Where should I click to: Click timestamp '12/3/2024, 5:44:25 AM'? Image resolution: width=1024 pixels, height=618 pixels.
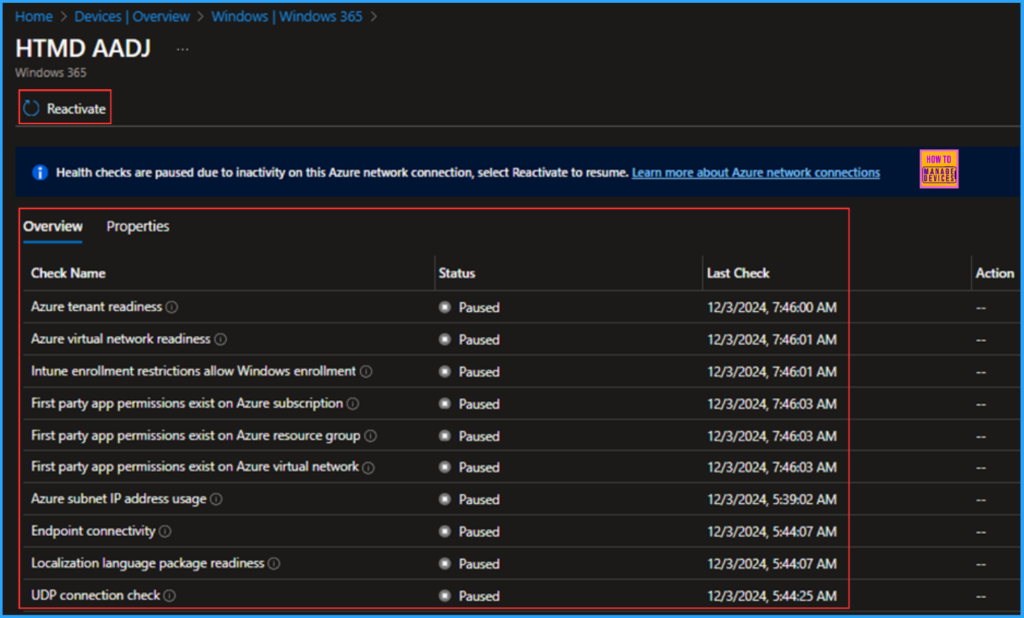(x=772, y=596)
